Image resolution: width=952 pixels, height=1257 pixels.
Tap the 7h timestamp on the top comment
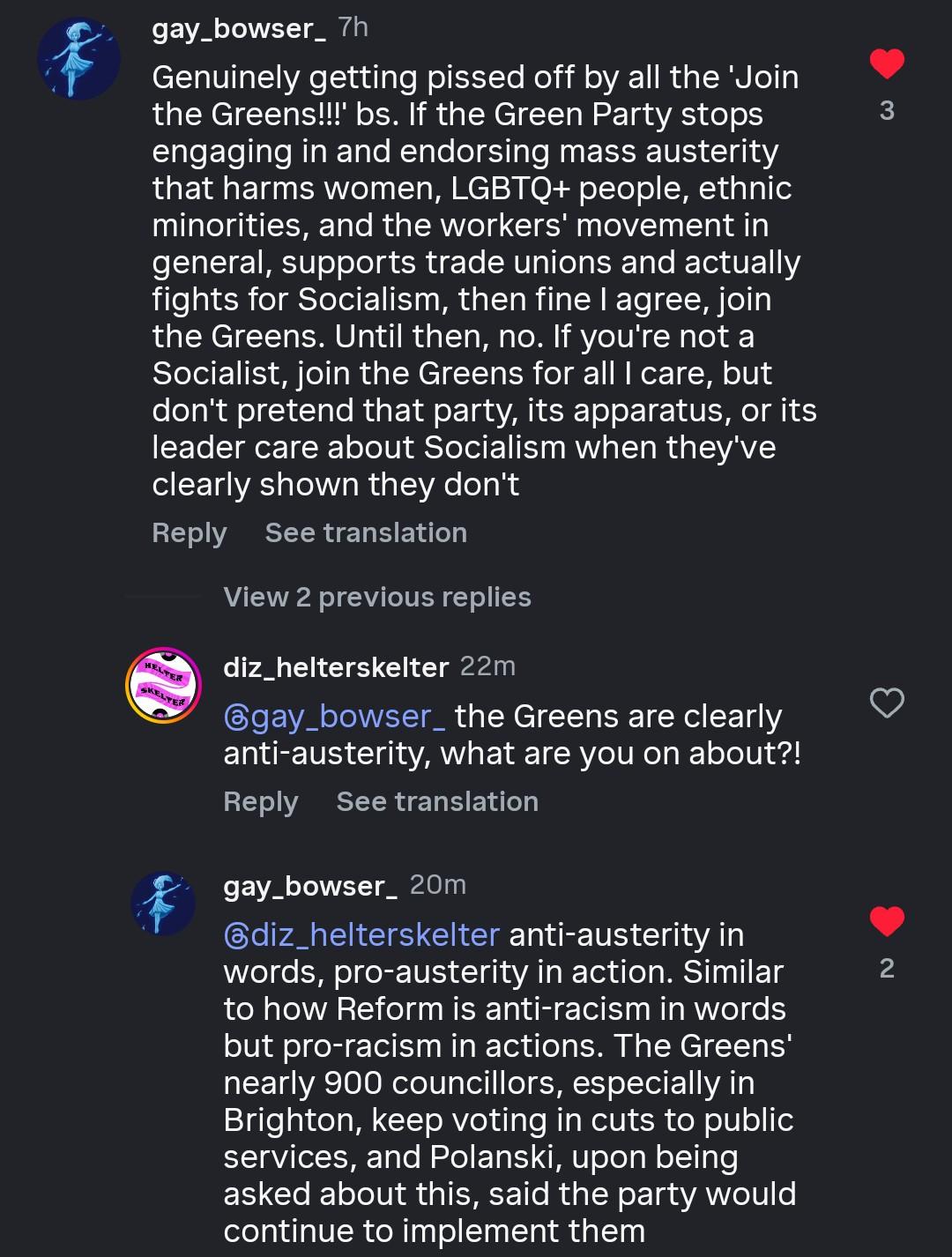click(353, 27)
